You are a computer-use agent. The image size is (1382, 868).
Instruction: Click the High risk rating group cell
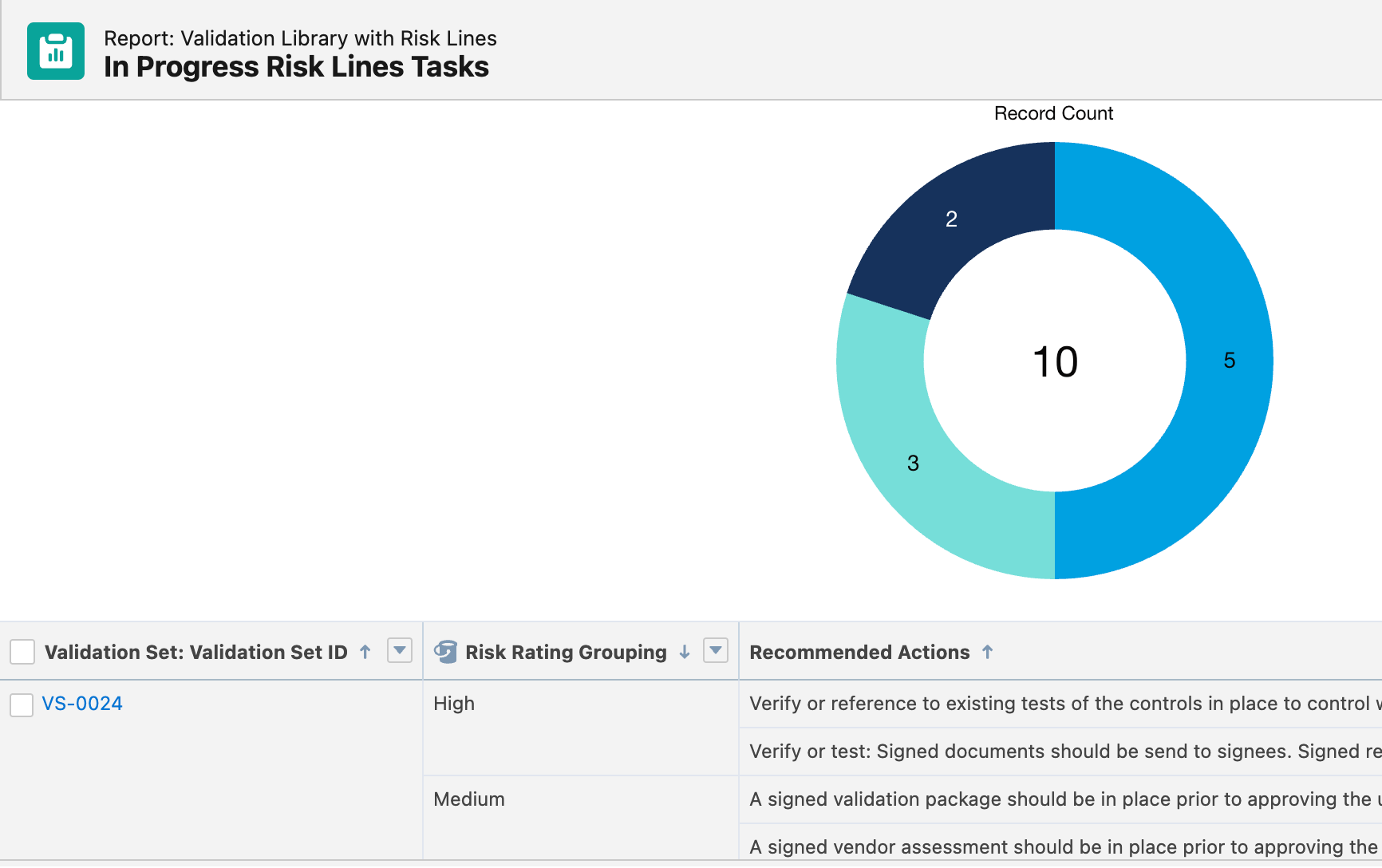pyautogui.click(x=454, y=704)
